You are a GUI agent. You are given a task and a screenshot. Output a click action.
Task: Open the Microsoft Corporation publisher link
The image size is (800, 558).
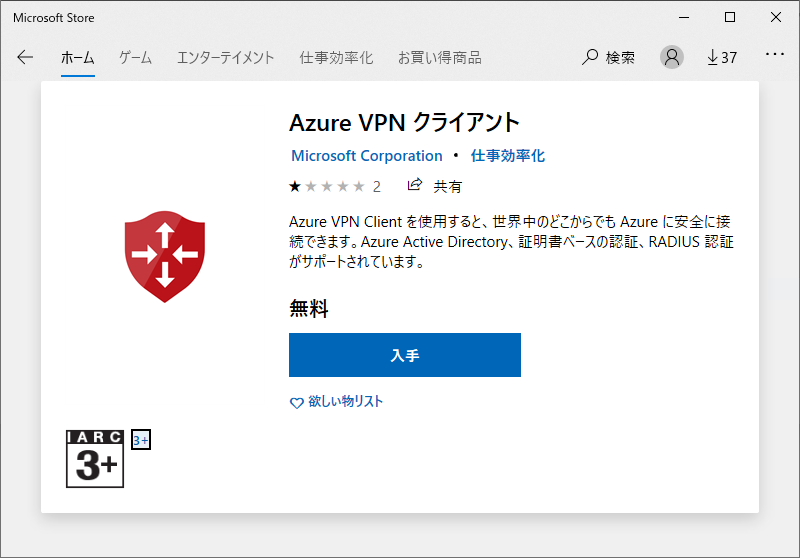click(366, 156)
